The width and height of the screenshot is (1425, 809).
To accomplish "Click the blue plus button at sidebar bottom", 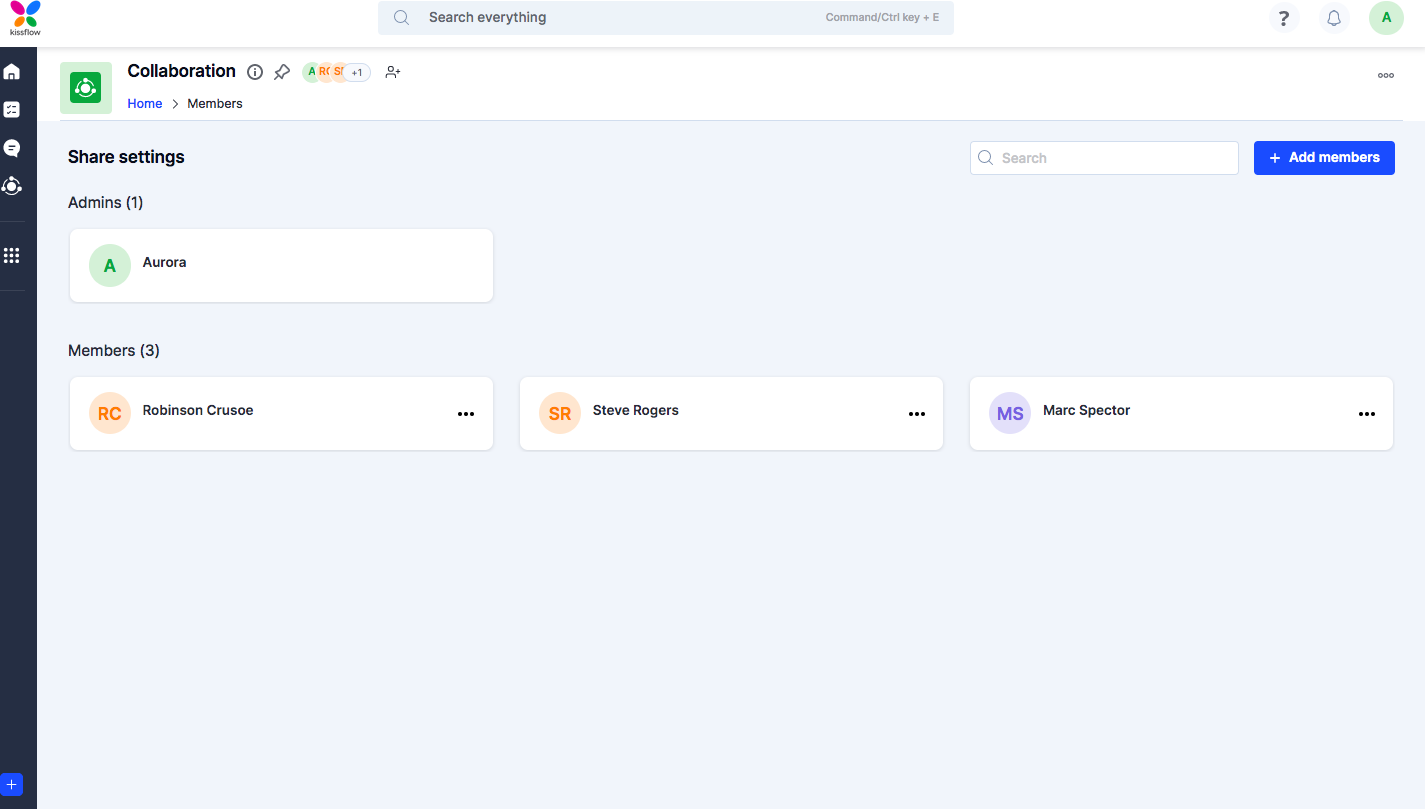I will (12, 785).
